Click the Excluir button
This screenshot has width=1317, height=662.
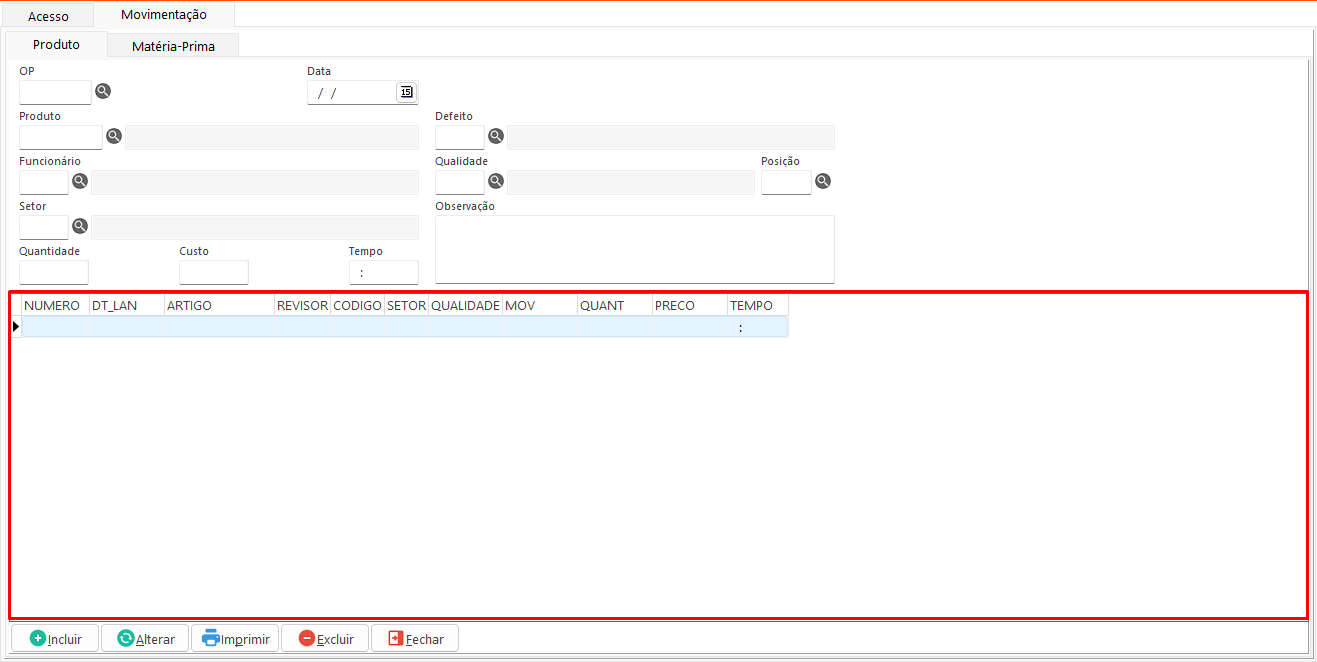[x=325, y=639]
